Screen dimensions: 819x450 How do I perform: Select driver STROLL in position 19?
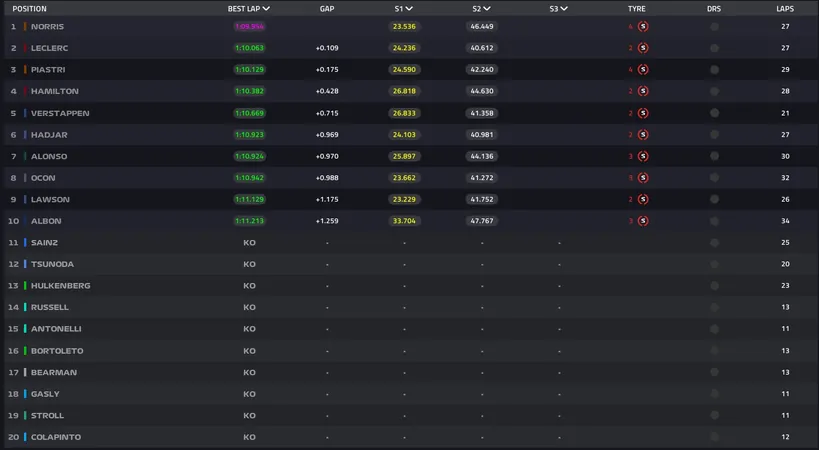click(x=47, y=416)
